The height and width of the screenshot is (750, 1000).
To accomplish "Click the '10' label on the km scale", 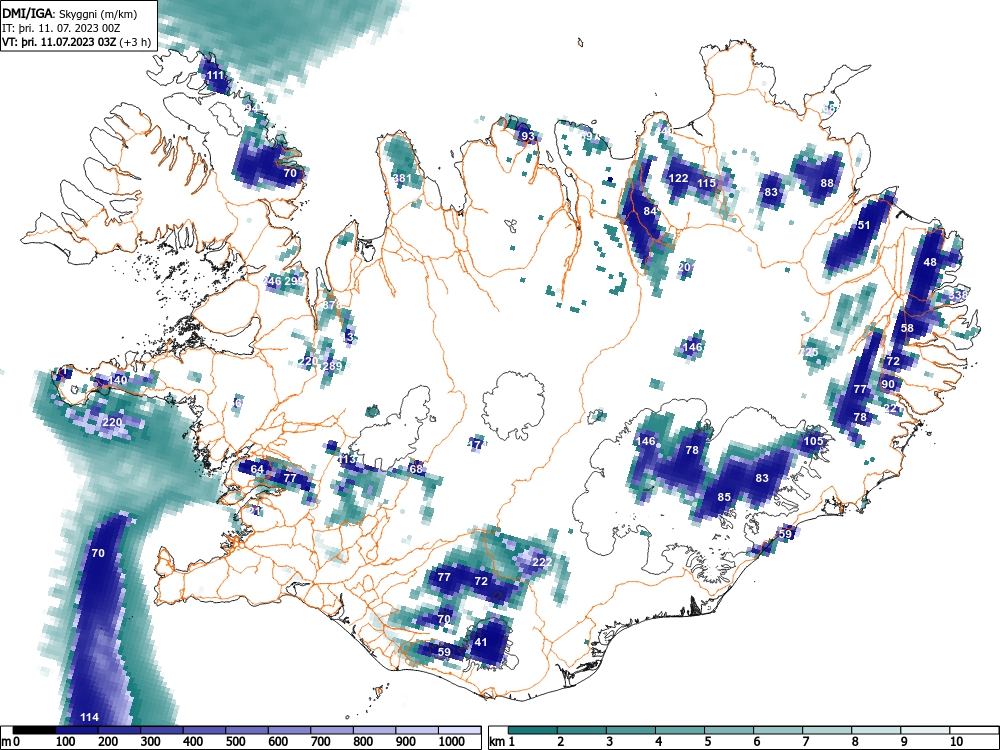I will coord(955,742).
